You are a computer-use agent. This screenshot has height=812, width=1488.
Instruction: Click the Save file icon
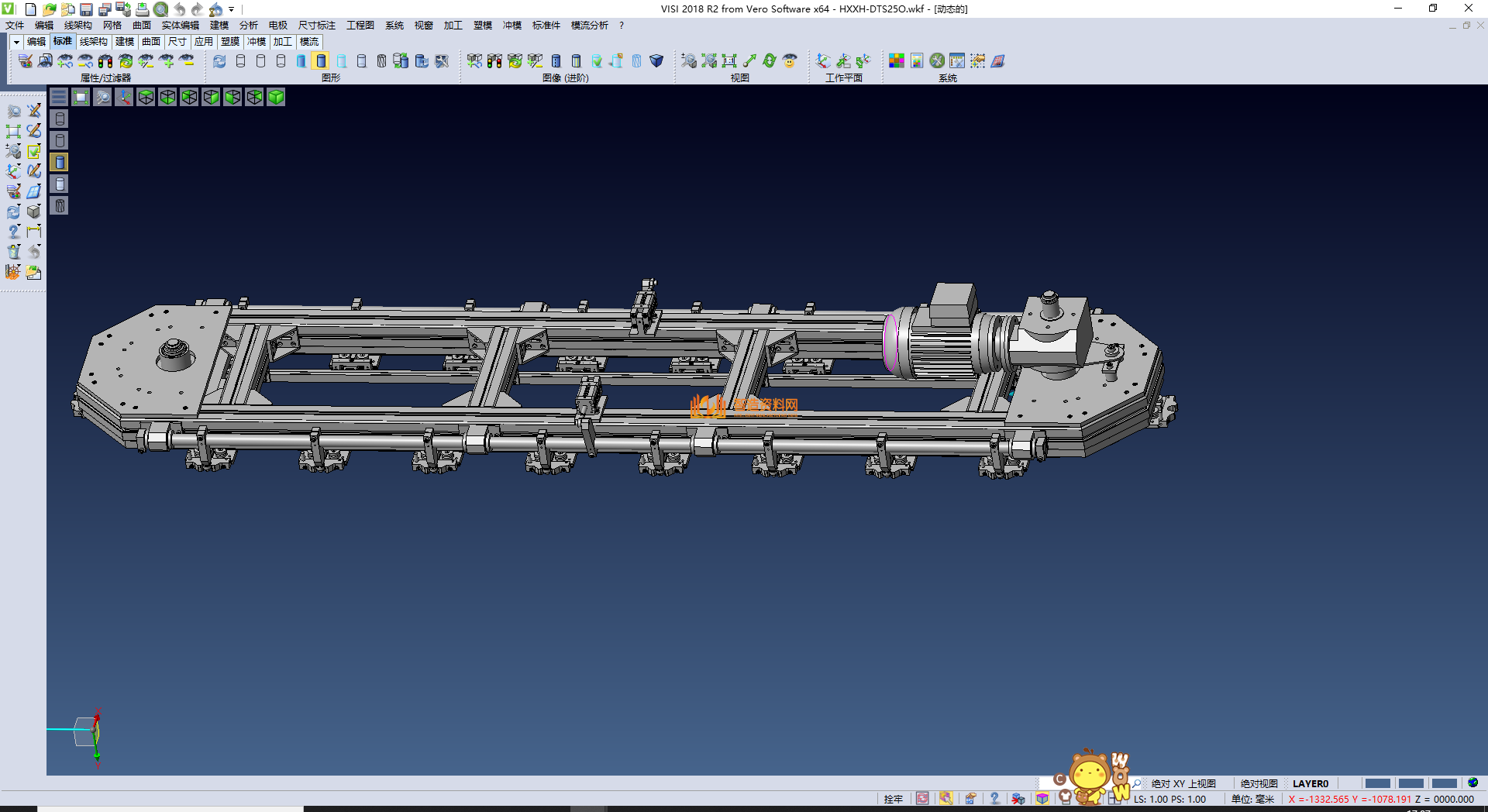click(86, 9)
